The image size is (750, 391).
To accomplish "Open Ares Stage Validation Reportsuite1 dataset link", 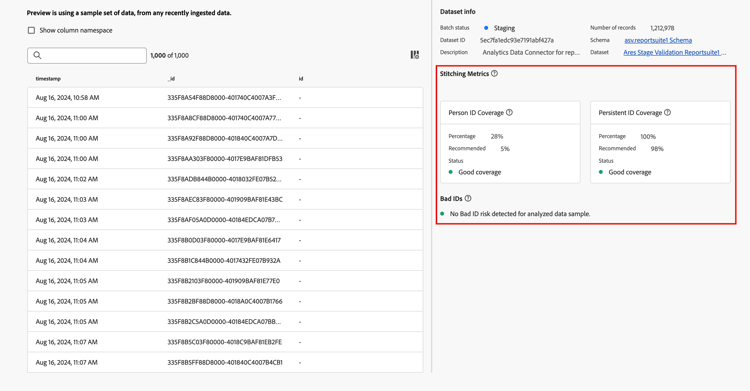I will click(675, 53).
